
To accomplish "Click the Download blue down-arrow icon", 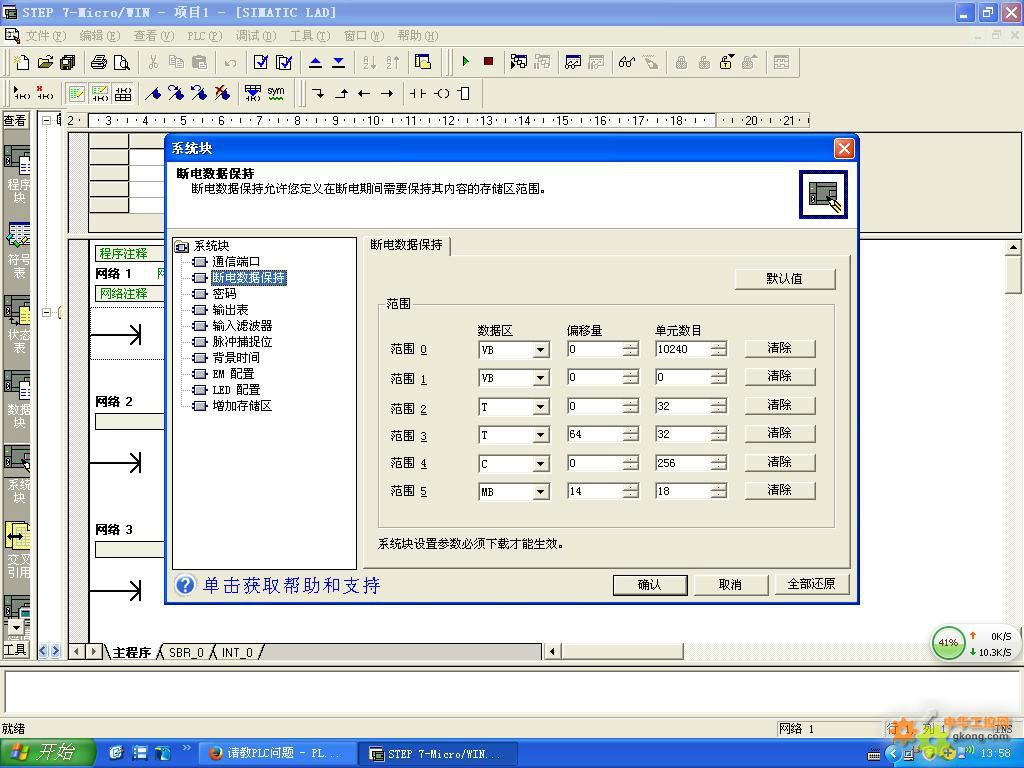I will pyautogui.click(x=338, y=62).
